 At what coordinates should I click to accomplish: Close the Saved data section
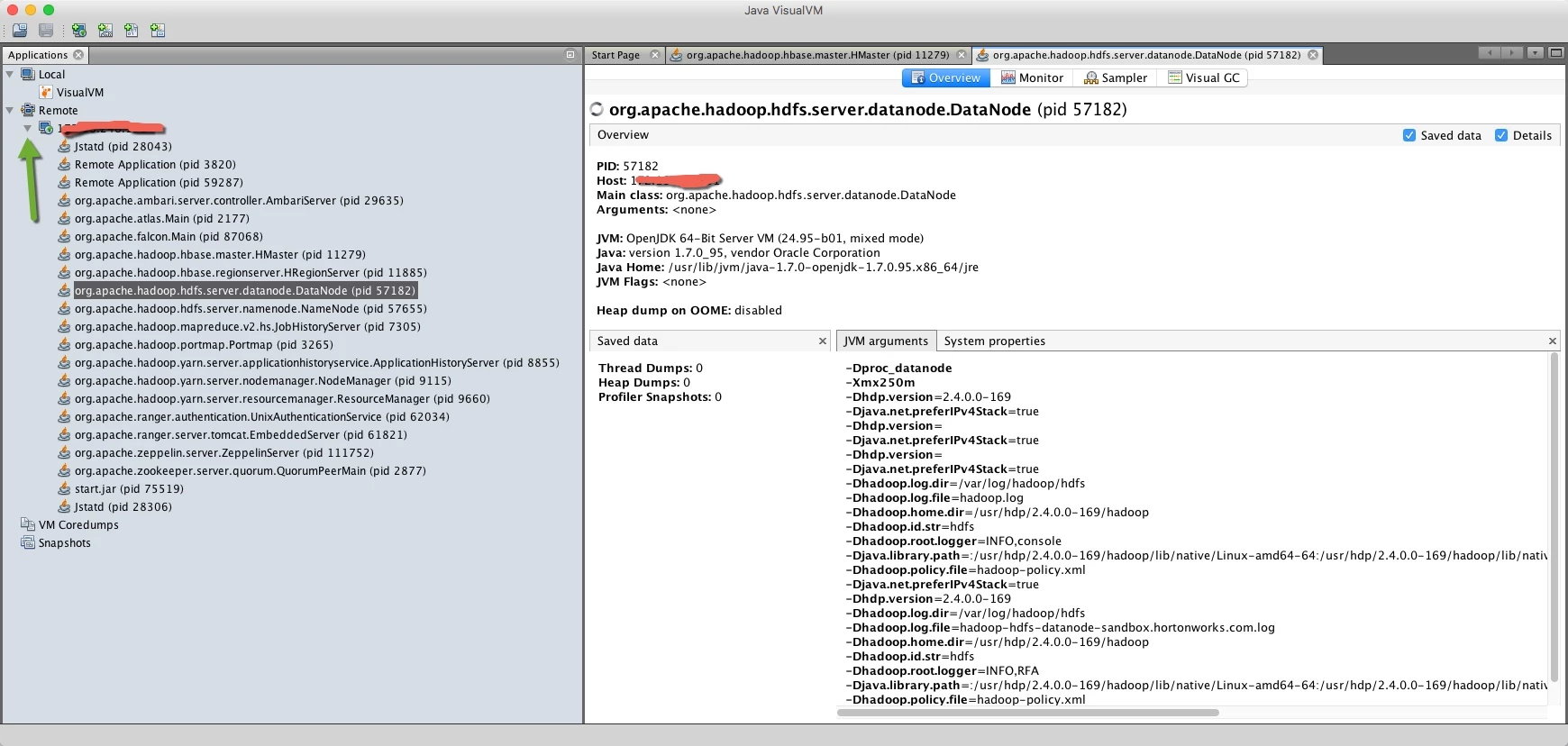tap(822, 341)
